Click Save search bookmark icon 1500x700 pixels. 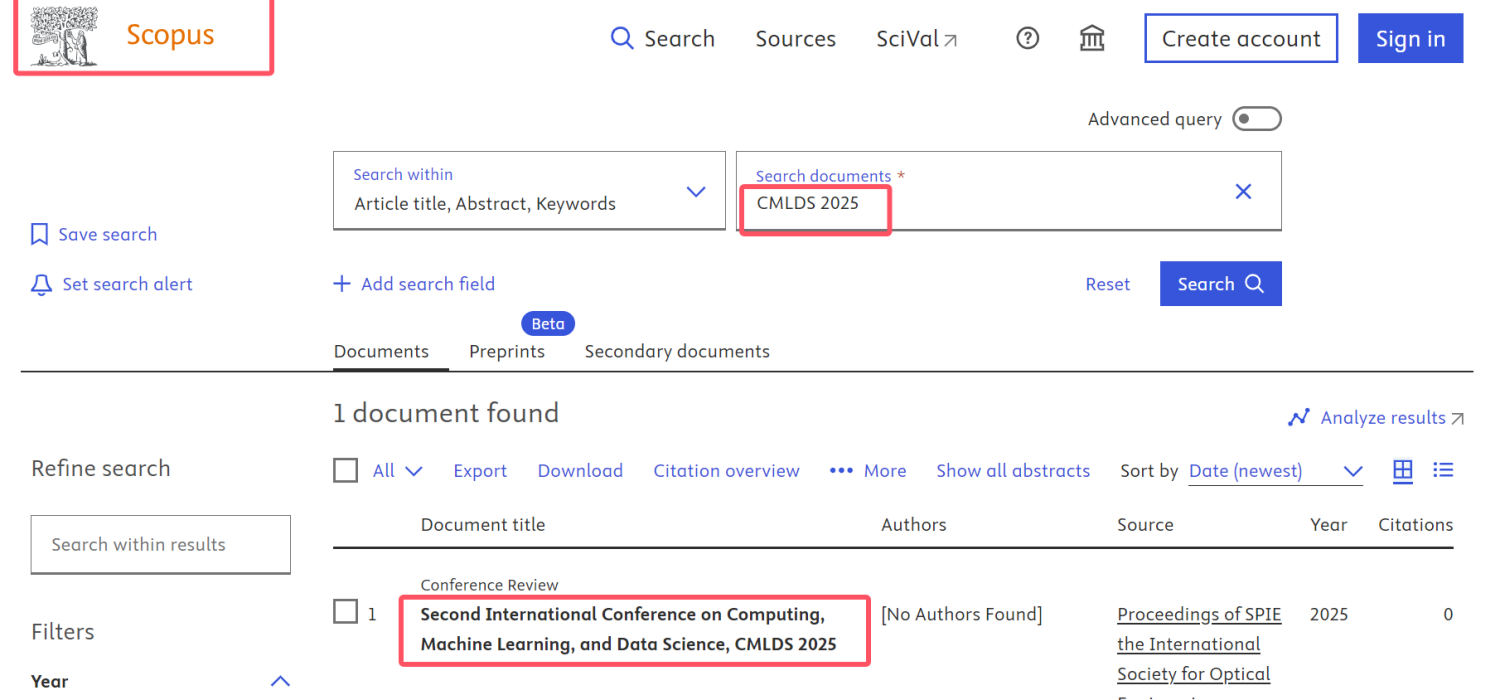[x=40, y=234]
